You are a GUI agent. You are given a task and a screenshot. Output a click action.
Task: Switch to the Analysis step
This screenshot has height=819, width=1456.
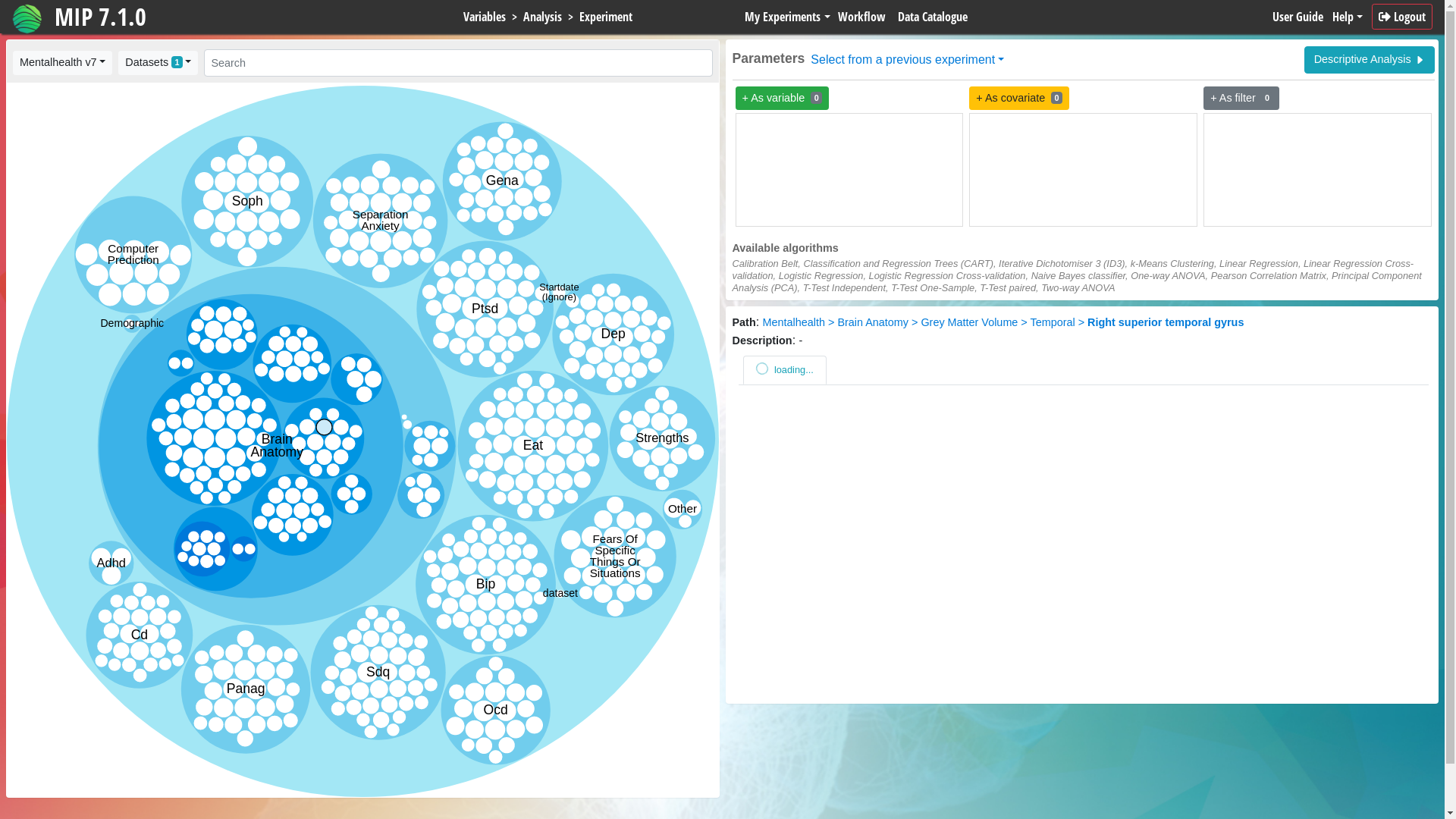pos(541,17)
